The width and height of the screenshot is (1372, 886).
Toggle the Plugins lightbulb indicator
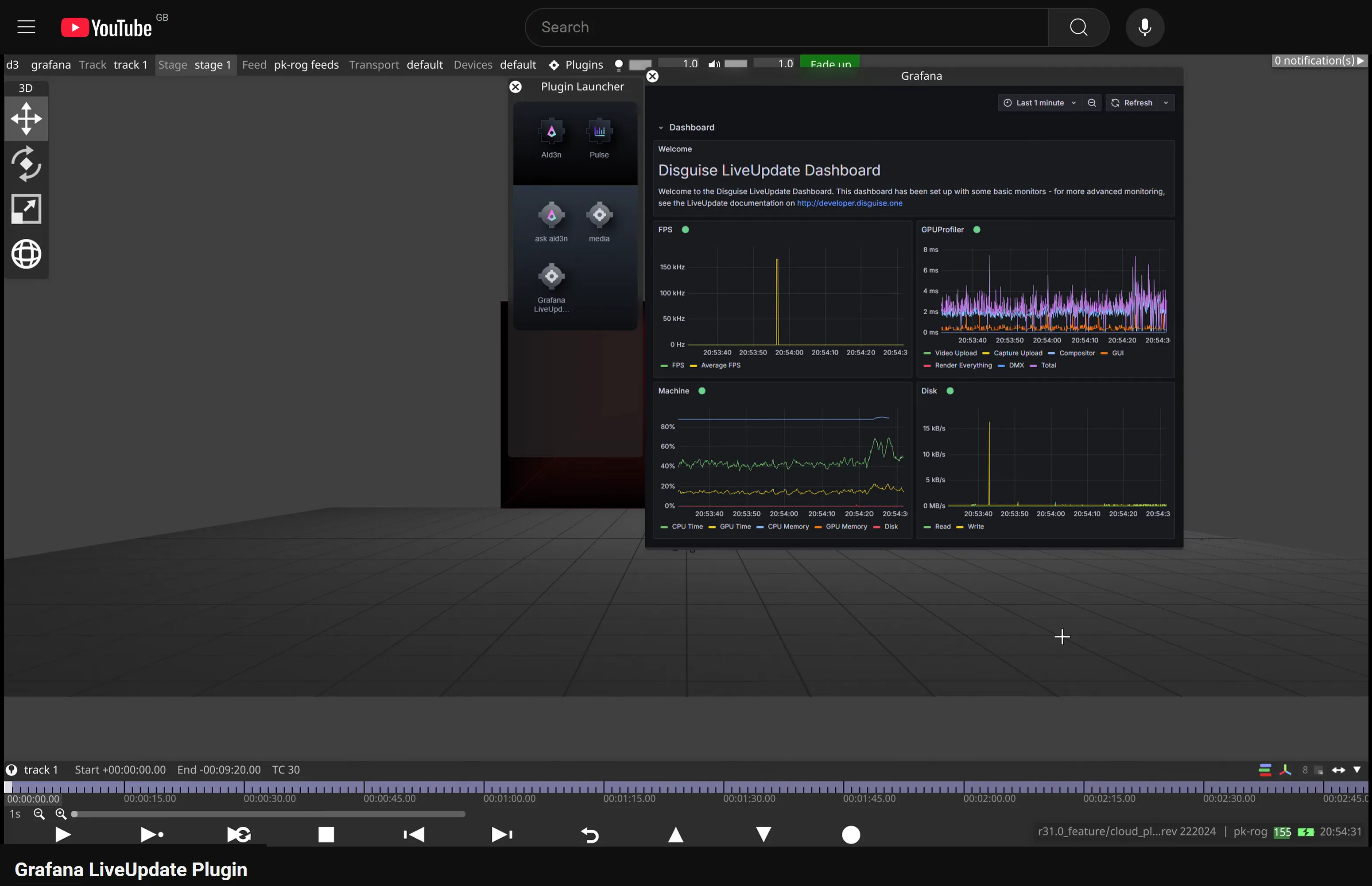tap(618, 64)
